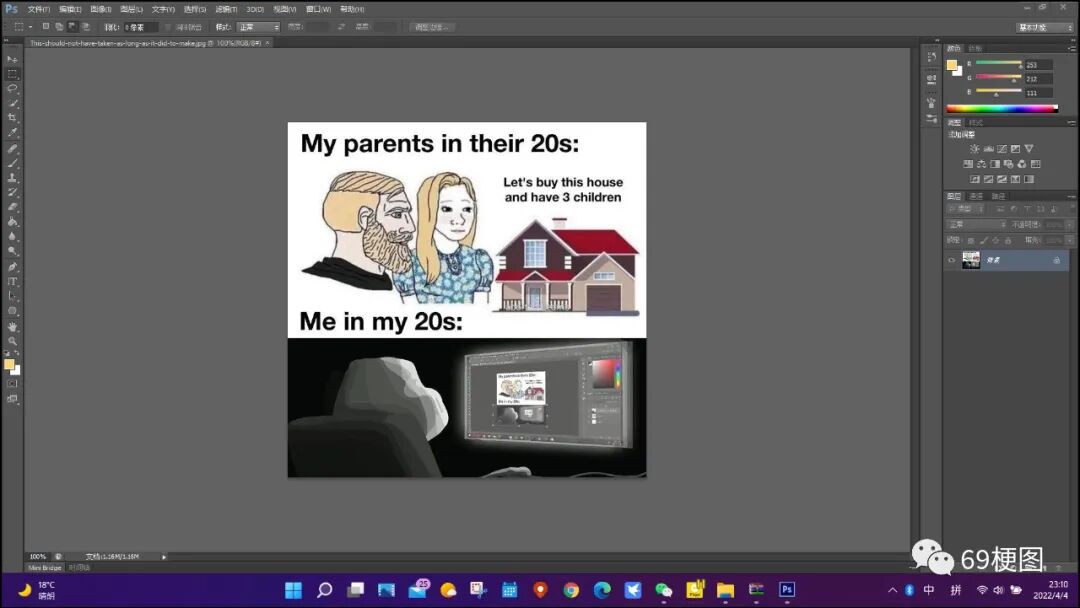Select the Dodge tool
Viewport: 1080px width, 608px height.
pos(12,251)
